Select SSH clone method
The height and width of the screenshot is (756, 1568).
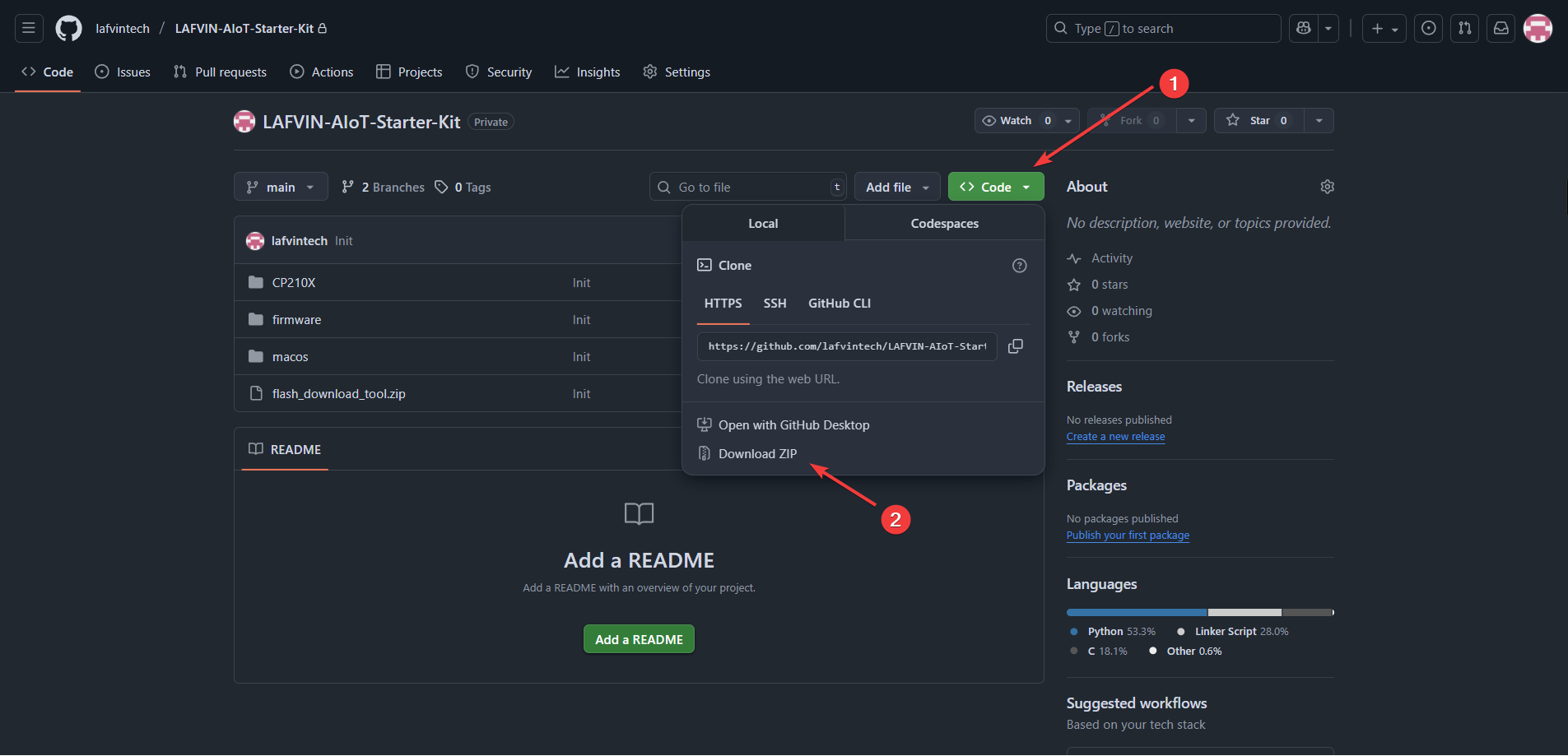coord(775,304)
